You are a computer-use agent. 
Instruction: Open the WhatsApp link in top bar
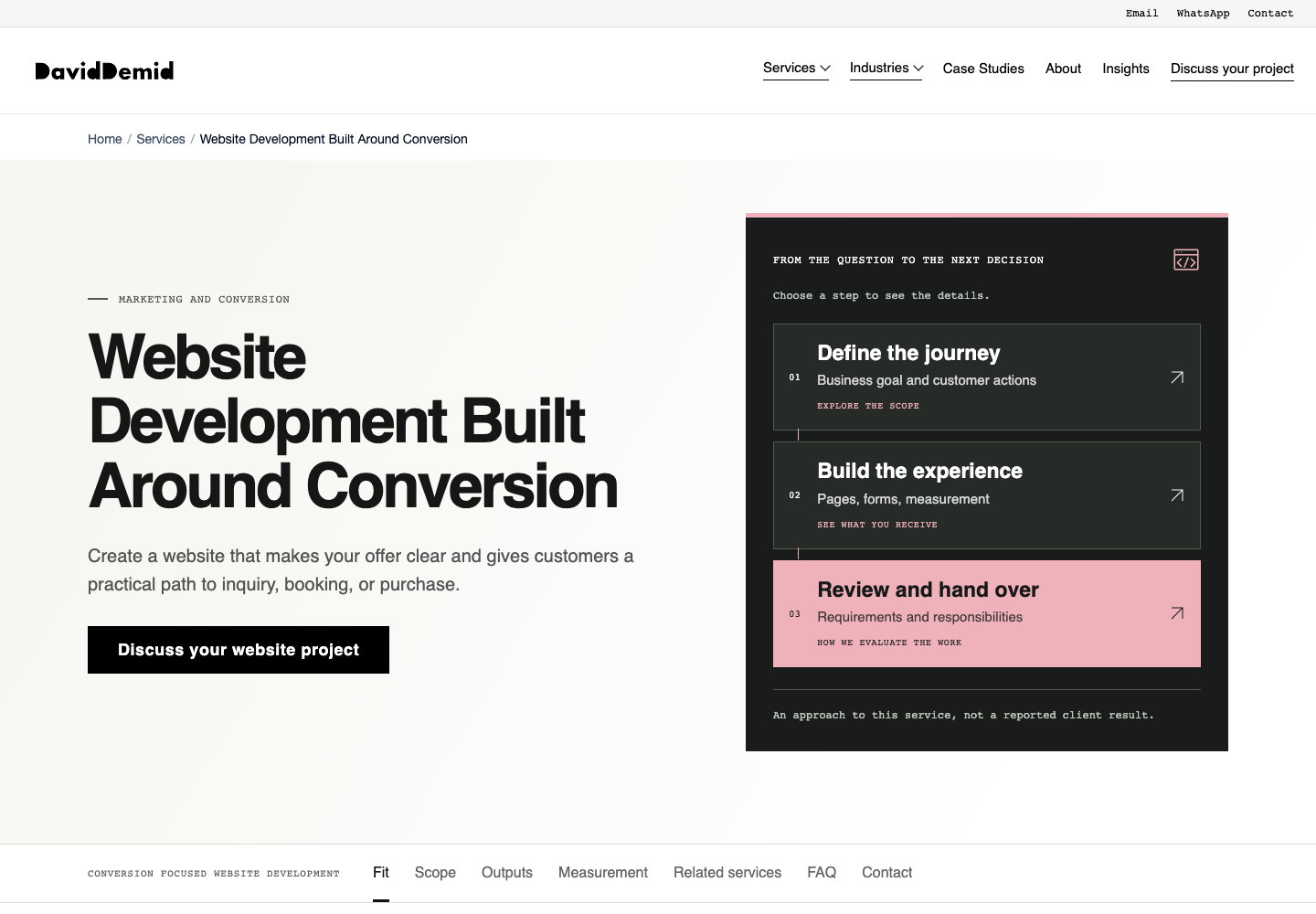point(1203,14)
